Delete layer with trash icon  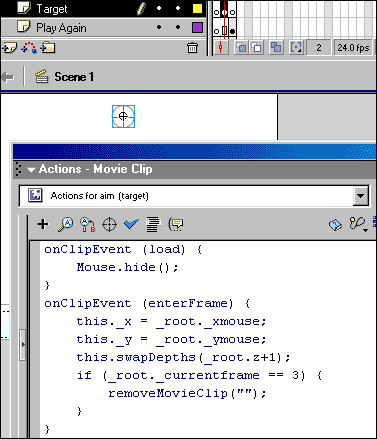click(192, 48)
